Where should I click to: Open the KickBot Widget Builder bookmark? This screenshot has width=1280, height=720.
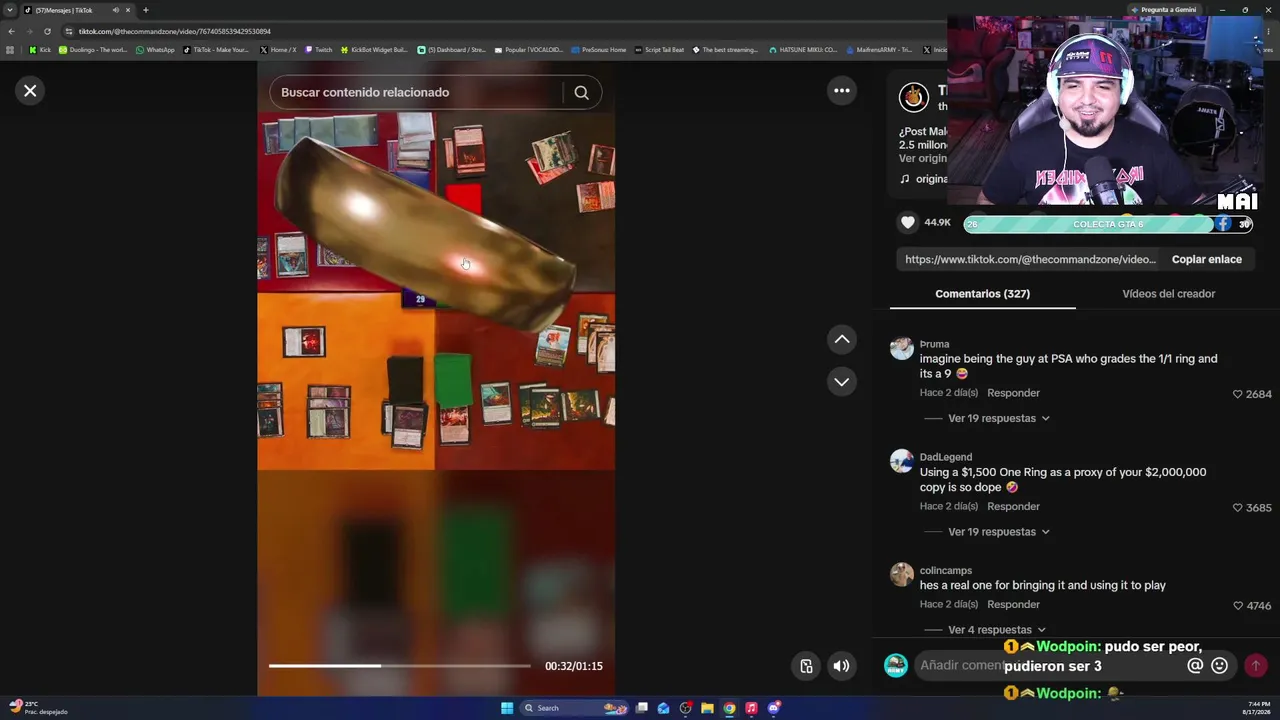375,49
